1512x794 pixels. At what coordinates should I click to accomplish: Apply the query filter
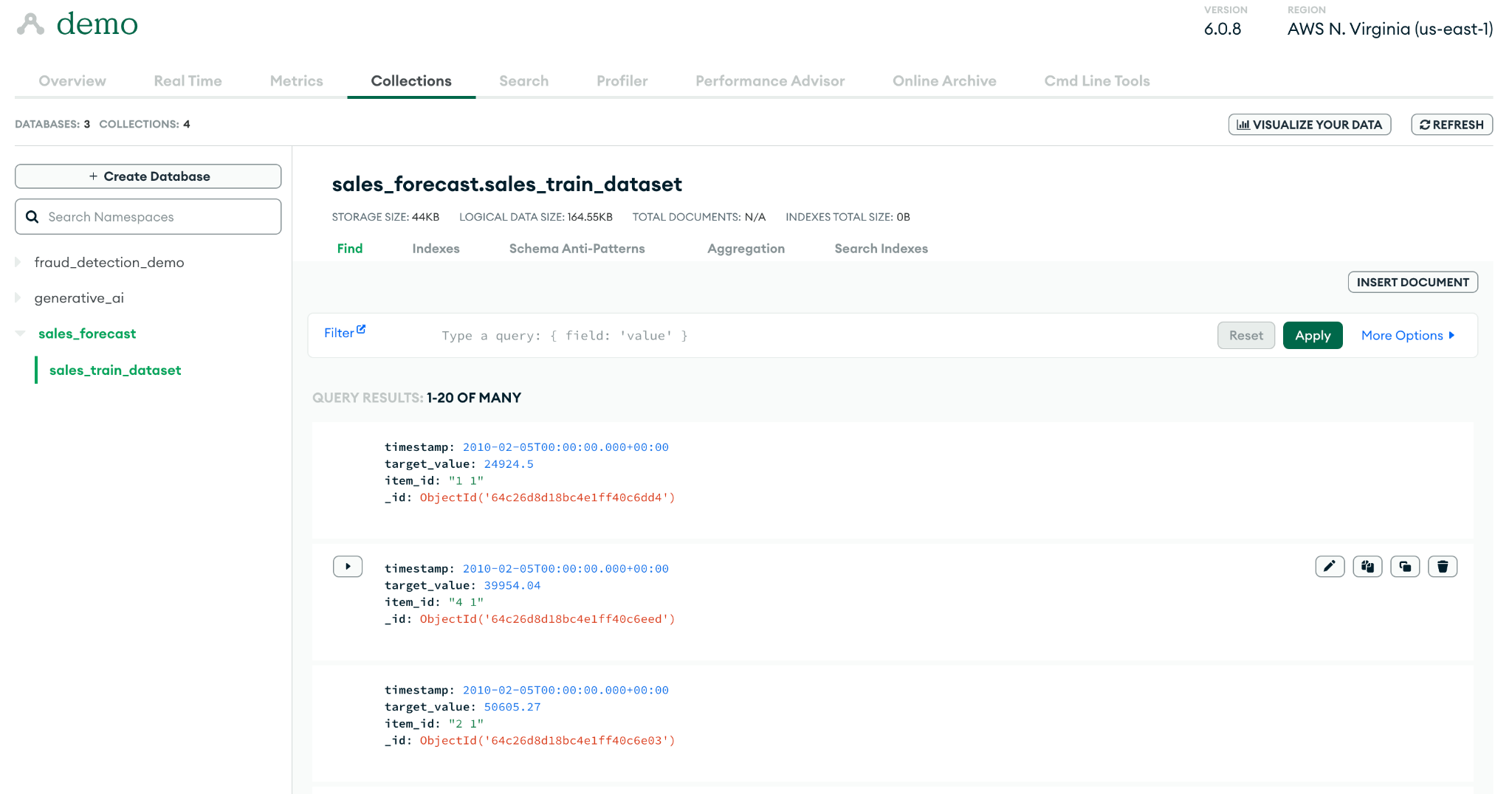[1313, 336]
